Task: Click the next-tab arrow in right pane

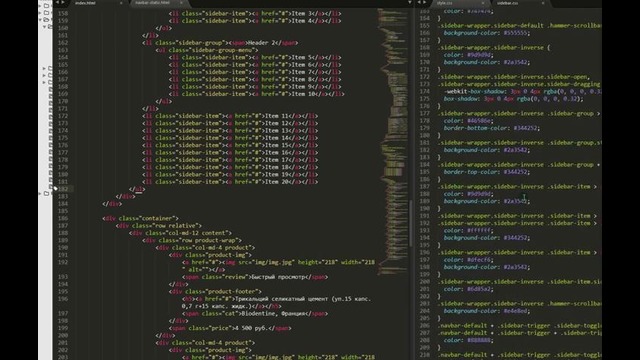Action: [x=425, y=2]
